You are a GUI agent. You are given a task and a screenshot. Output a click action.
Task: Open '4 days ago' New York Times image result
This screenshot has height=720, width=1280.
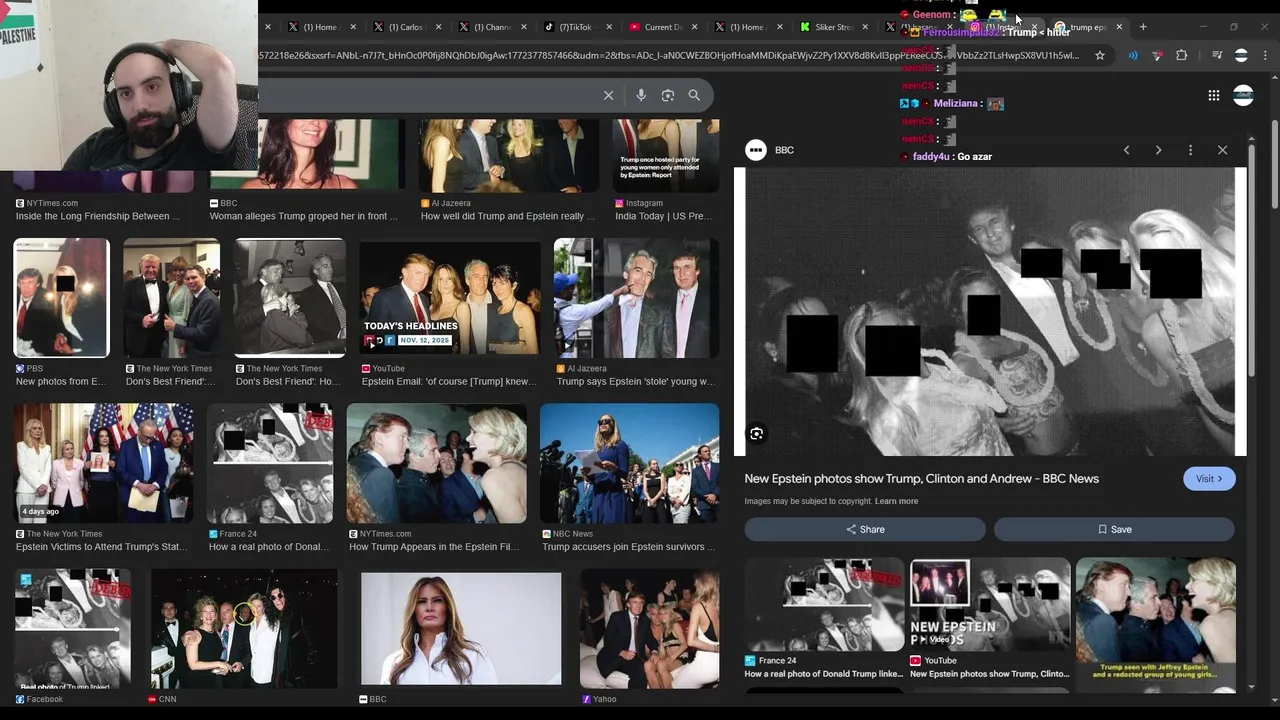click(x=104, y=463)
